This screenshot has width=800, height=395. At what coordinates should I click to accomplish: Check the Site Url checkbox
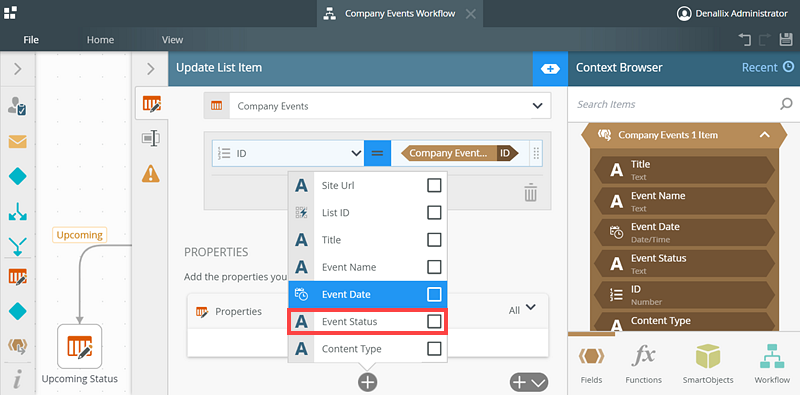tap(434, 185)
